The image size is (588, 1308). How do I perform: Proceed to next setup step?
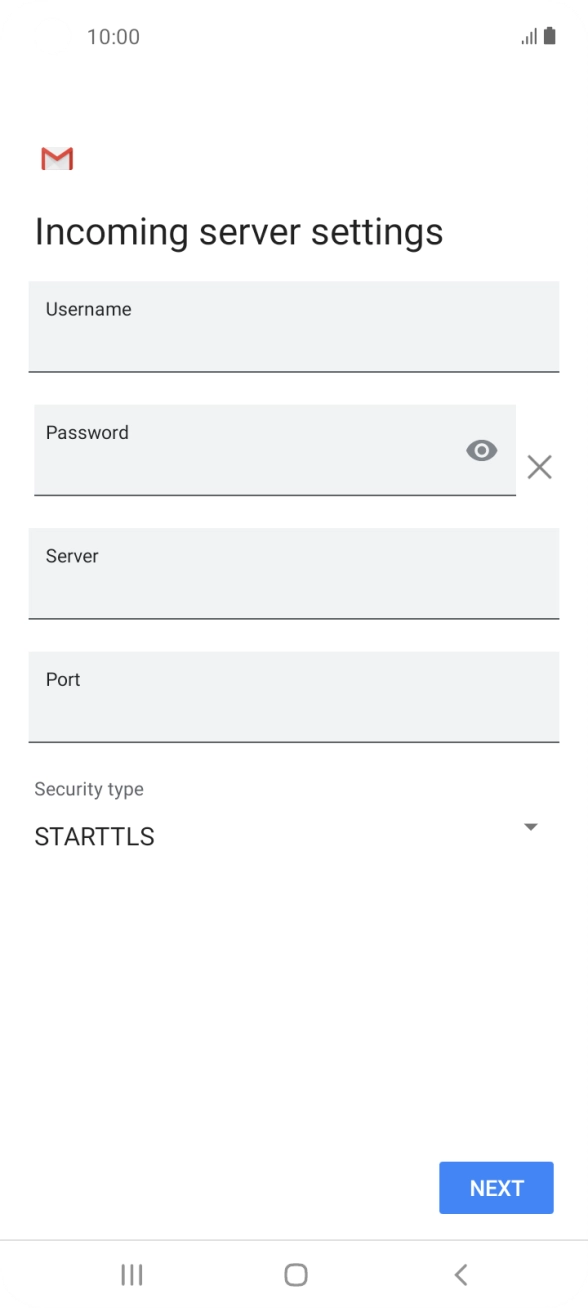[x=496, y=1187]
